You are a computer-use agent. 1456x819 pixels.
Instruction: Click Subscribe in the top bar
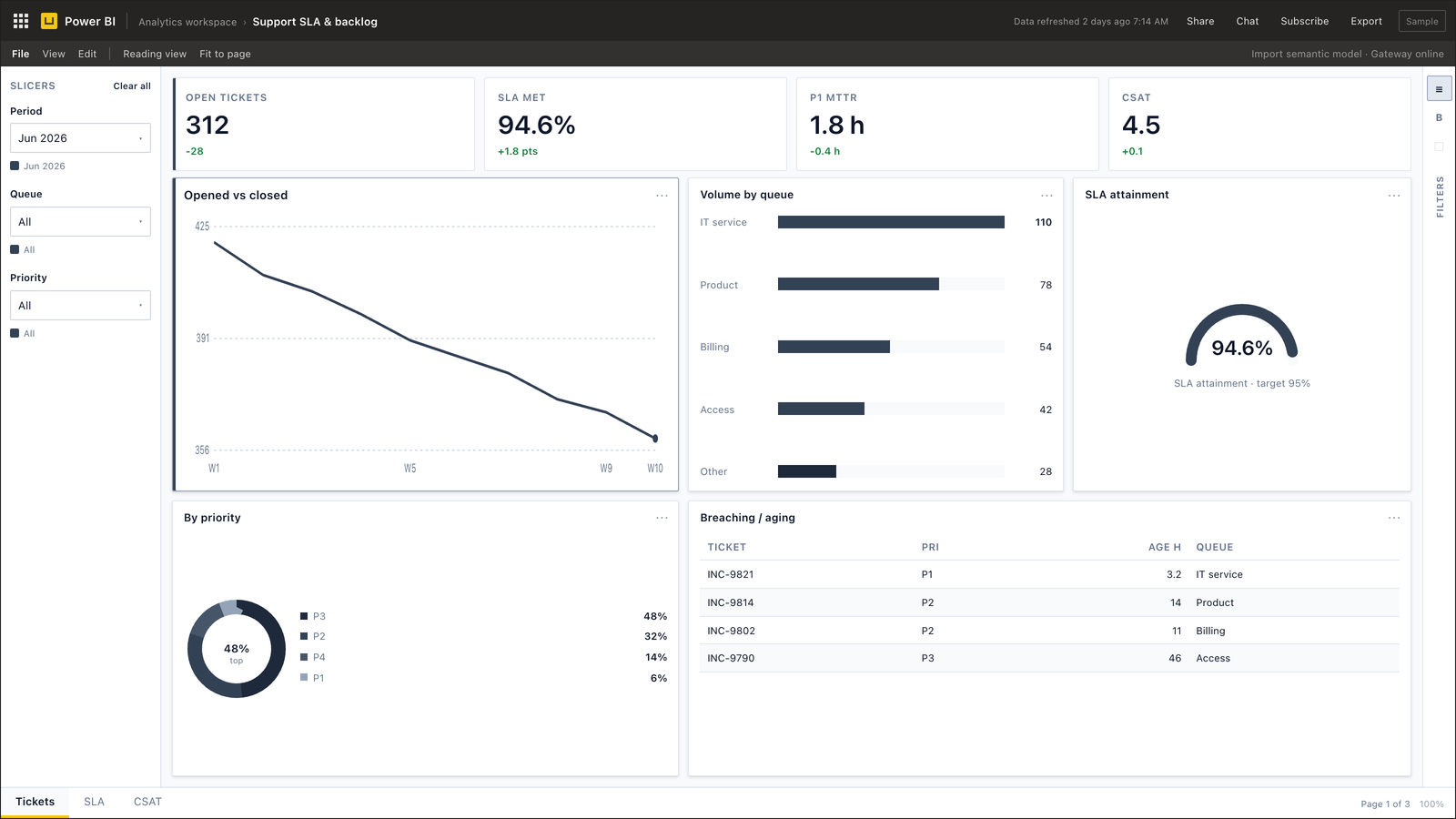pos(1305,21)
